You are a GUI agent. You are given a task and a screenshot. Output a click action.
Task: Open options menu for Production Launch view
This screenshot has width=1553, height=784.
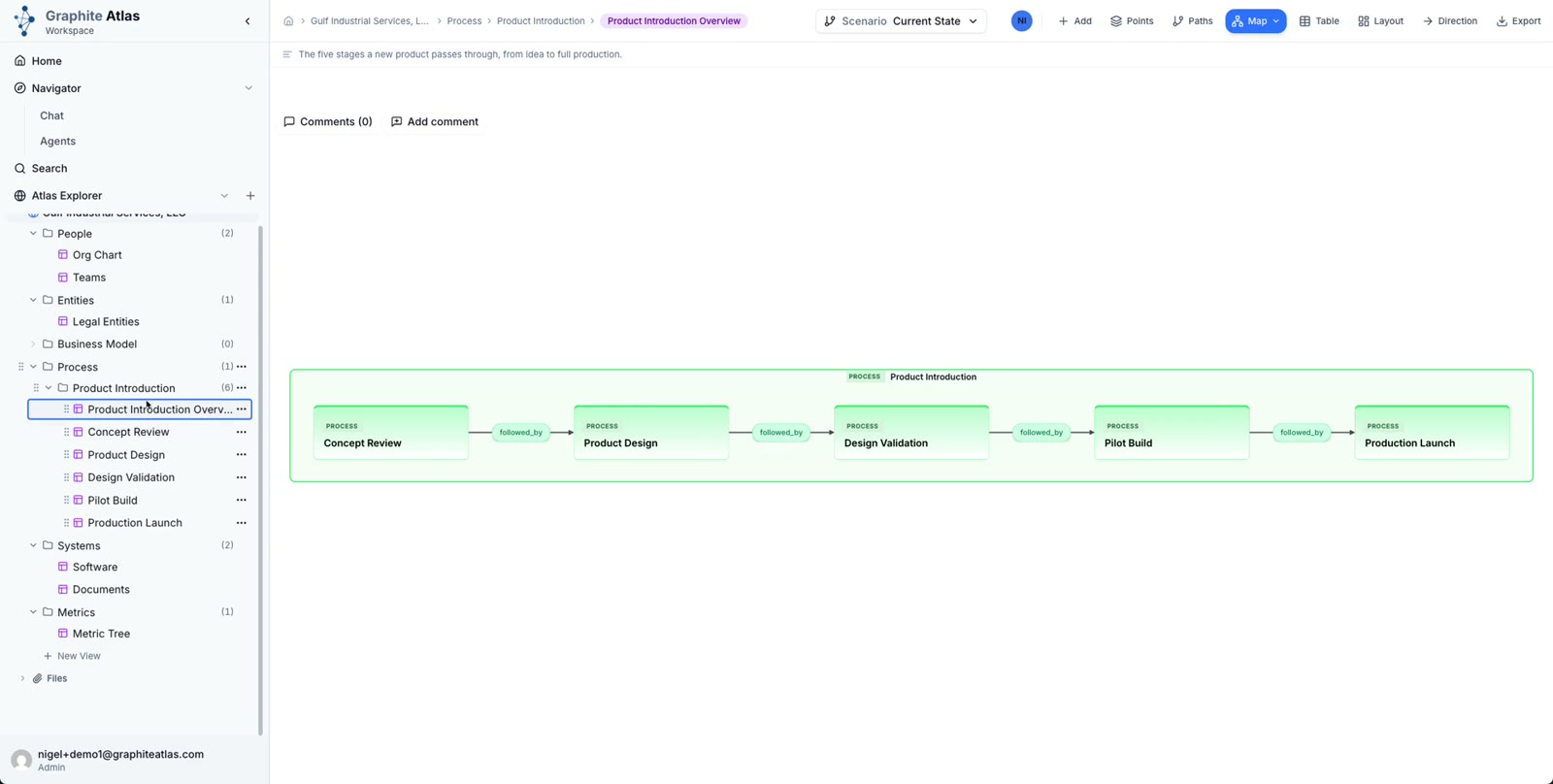[242, 523]
